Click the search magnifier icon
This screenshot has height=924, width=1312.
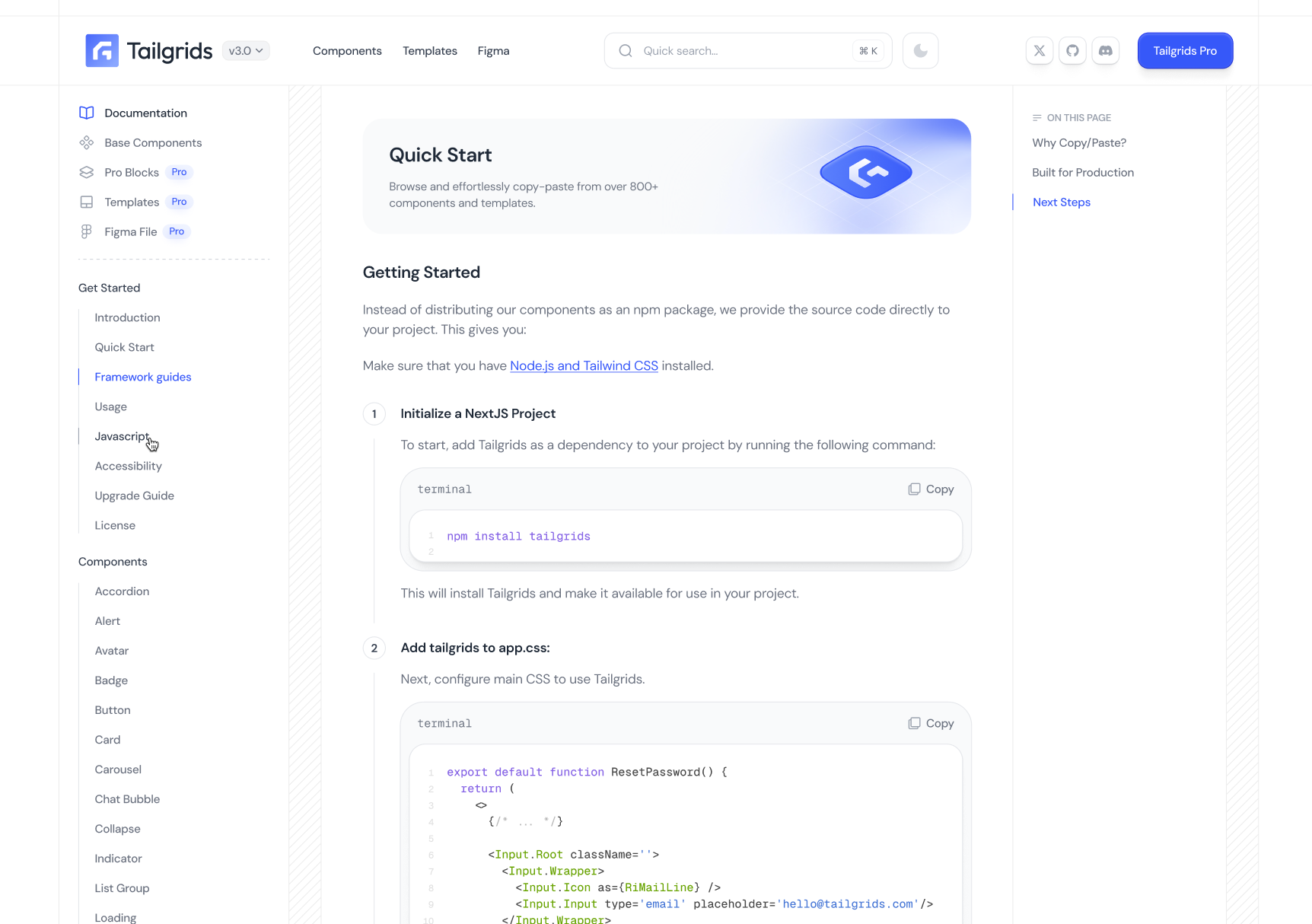click(x=626, y=50)
